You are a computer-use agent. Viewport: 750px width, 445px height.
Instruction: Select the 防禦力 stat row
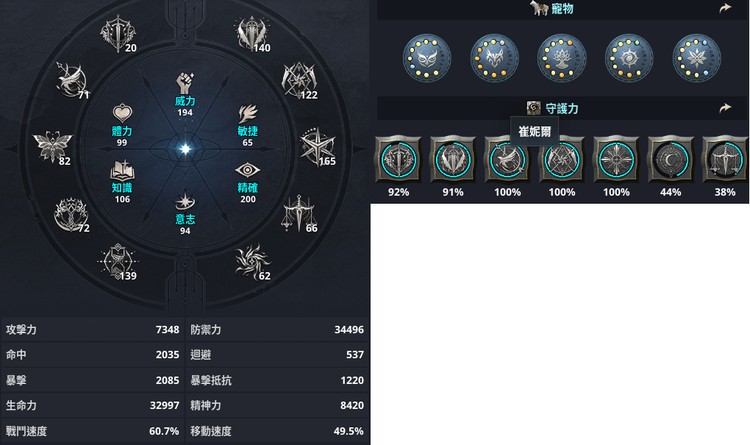click(x=277, y=330)
